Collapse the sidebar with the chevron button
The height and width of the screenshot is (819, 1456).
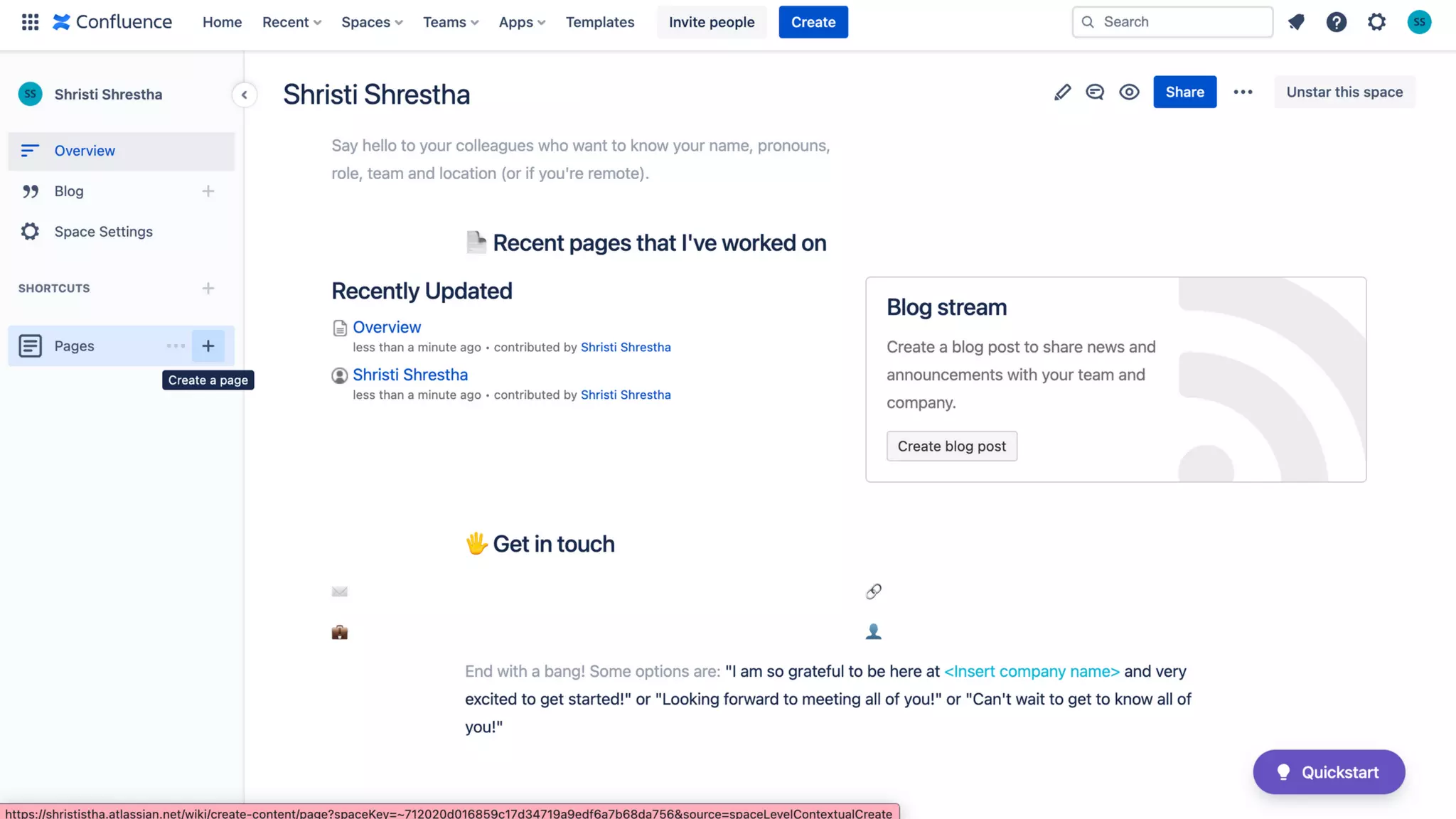coord(244,95)
